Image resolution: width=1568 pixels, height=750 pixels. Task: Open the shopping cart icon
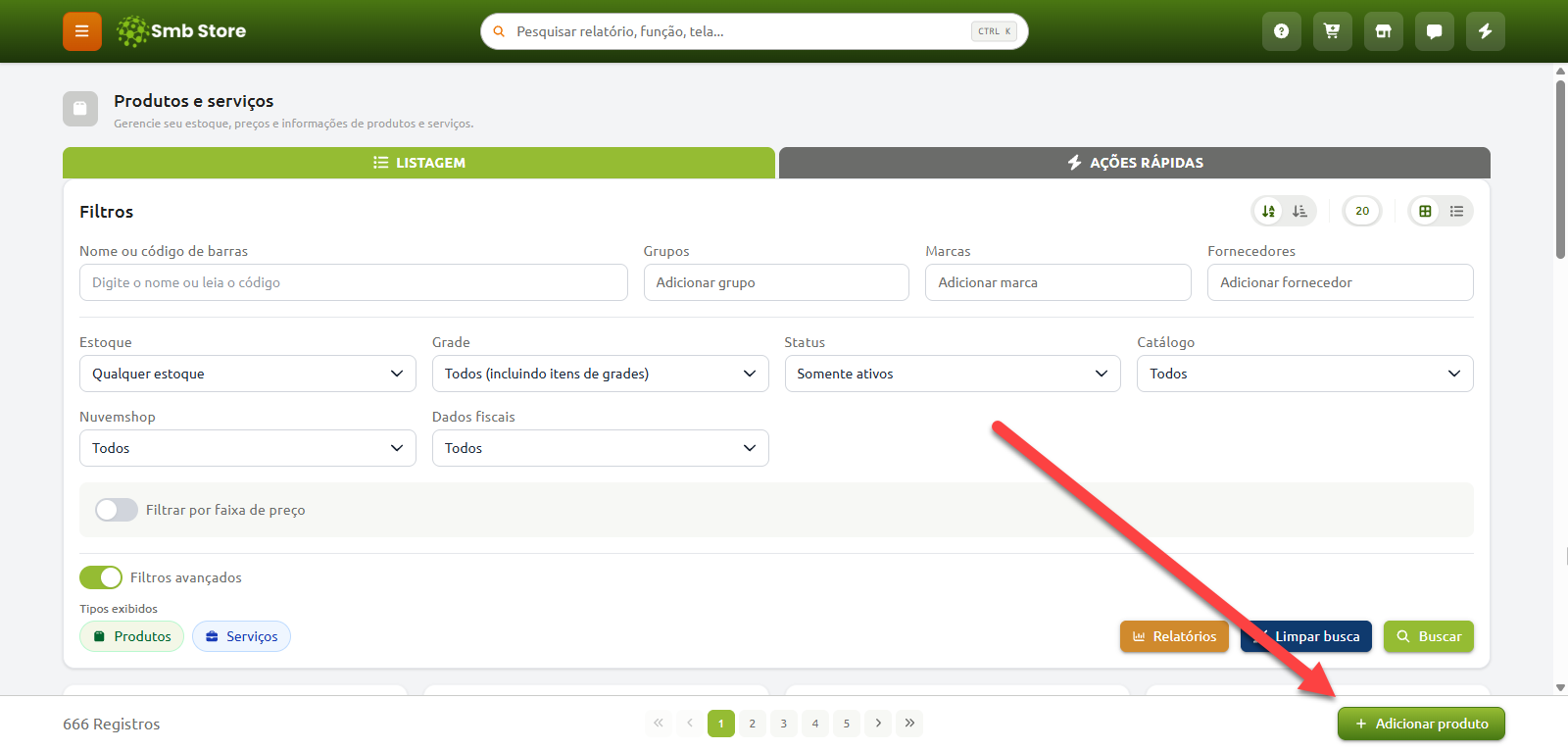point(1332,31)
